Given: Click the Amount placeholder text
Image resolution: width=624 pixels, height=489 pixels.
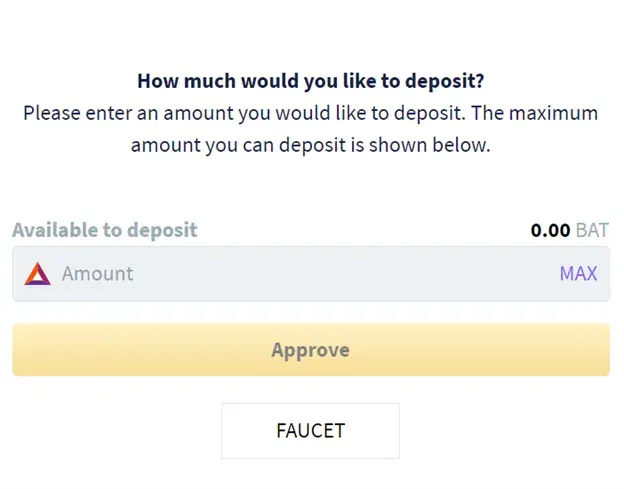Looking at the screenshot, I should click(x=98, y=274).
